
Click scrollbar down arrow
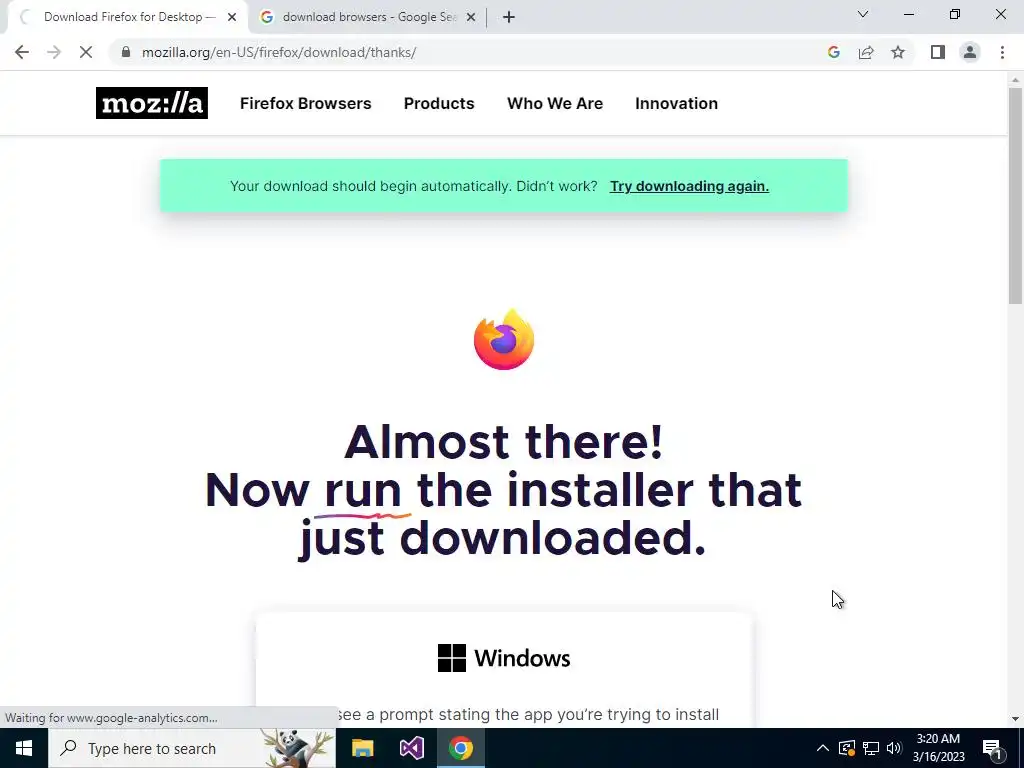1015,719
